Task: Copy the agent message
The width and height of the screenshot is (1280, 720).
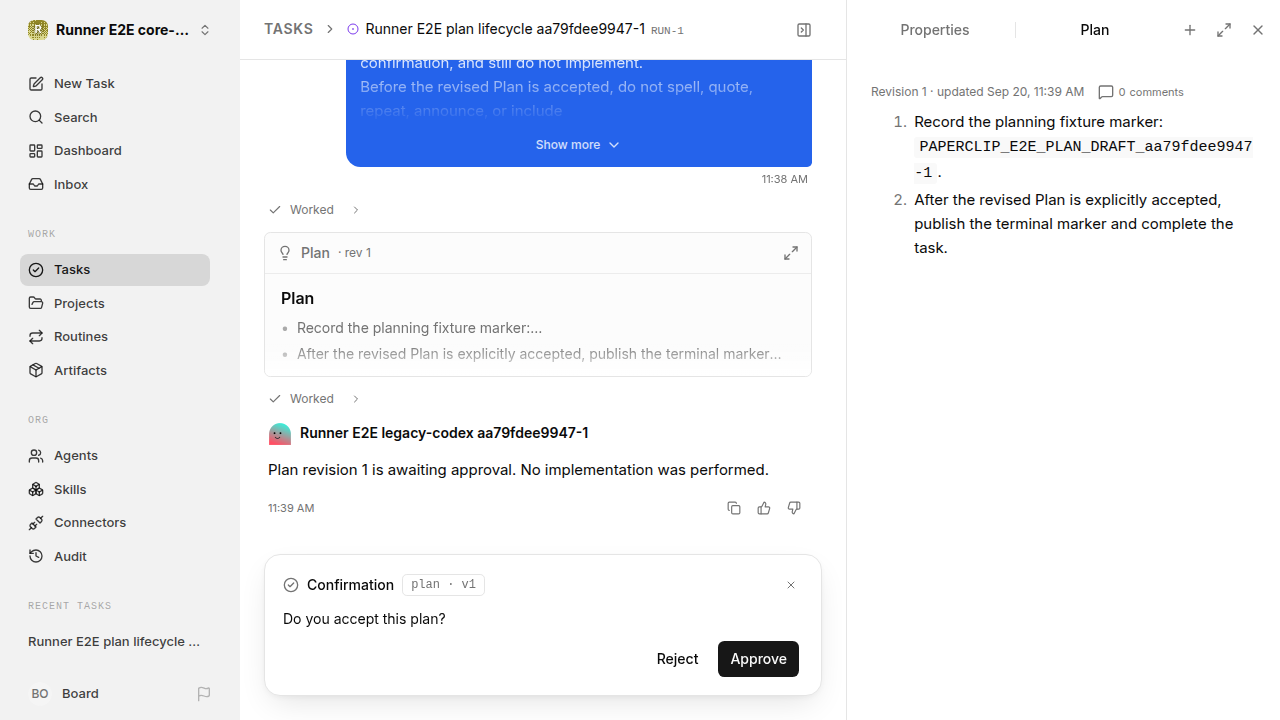Action: (734, 508)
